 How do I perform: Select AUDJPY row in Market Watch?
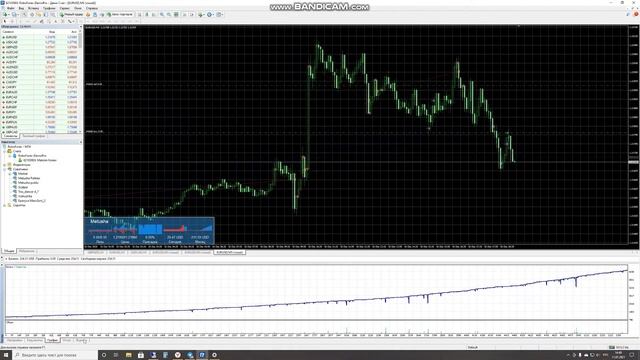40,62
